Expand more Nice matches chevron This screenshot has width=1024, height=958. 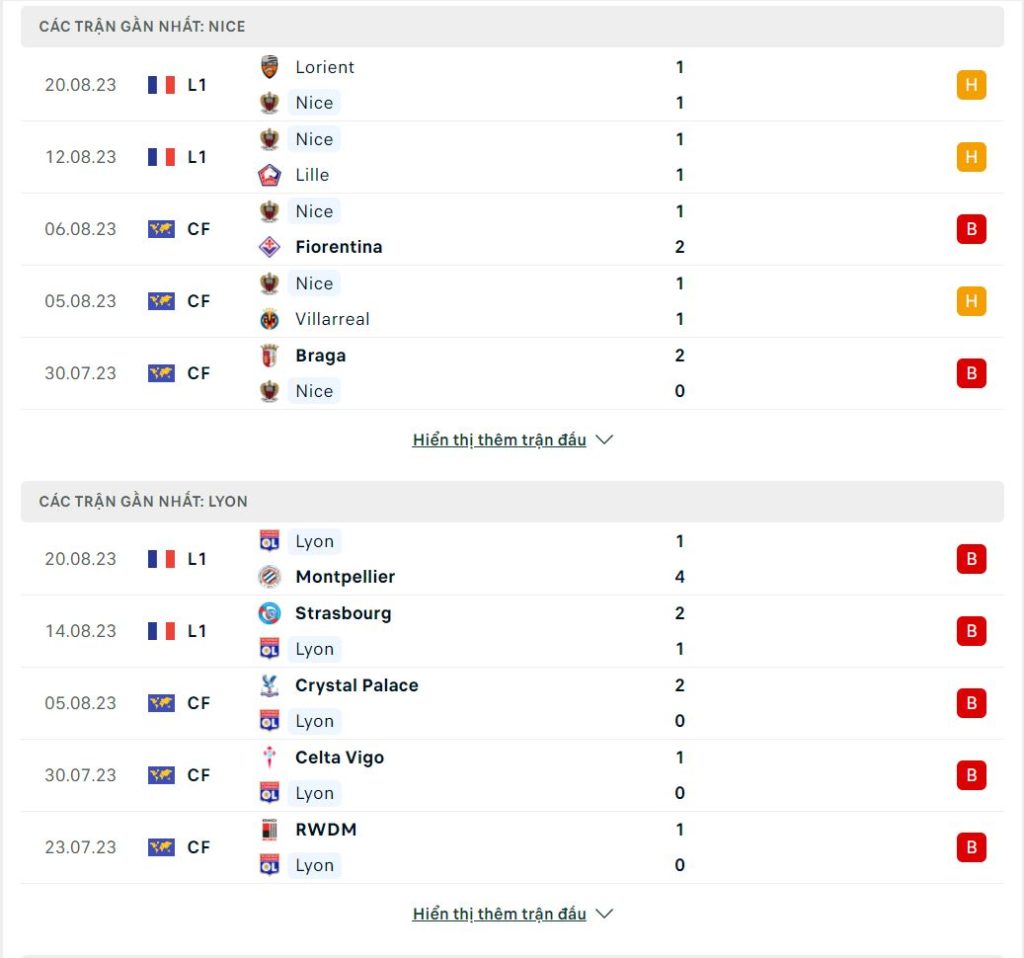(605, 439)
